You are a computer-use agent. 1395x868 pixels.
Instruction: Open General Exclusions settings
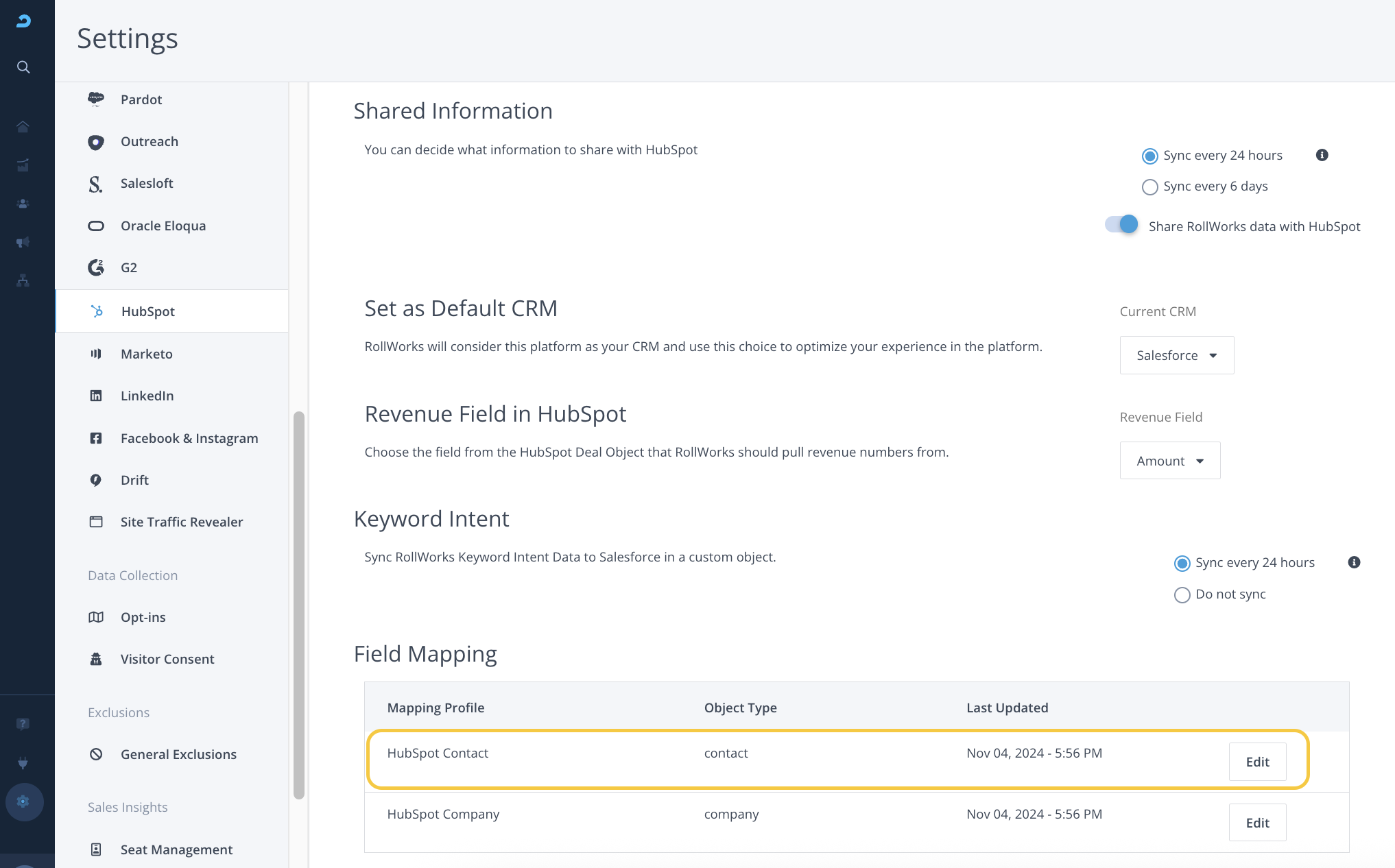(178, 754)
